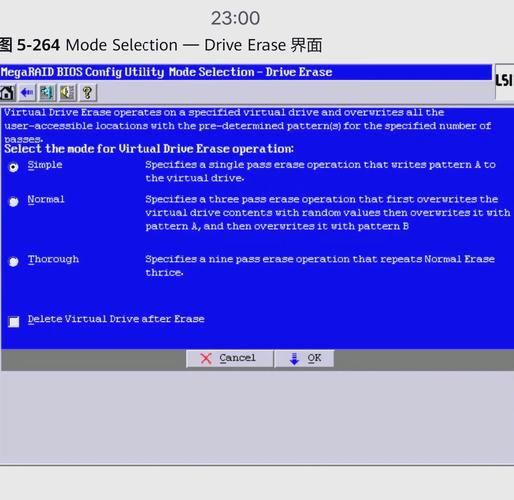Viewport: 514px width, 500px height.
Task: Click the Normal mode three pass description
Action: [328, 213]
